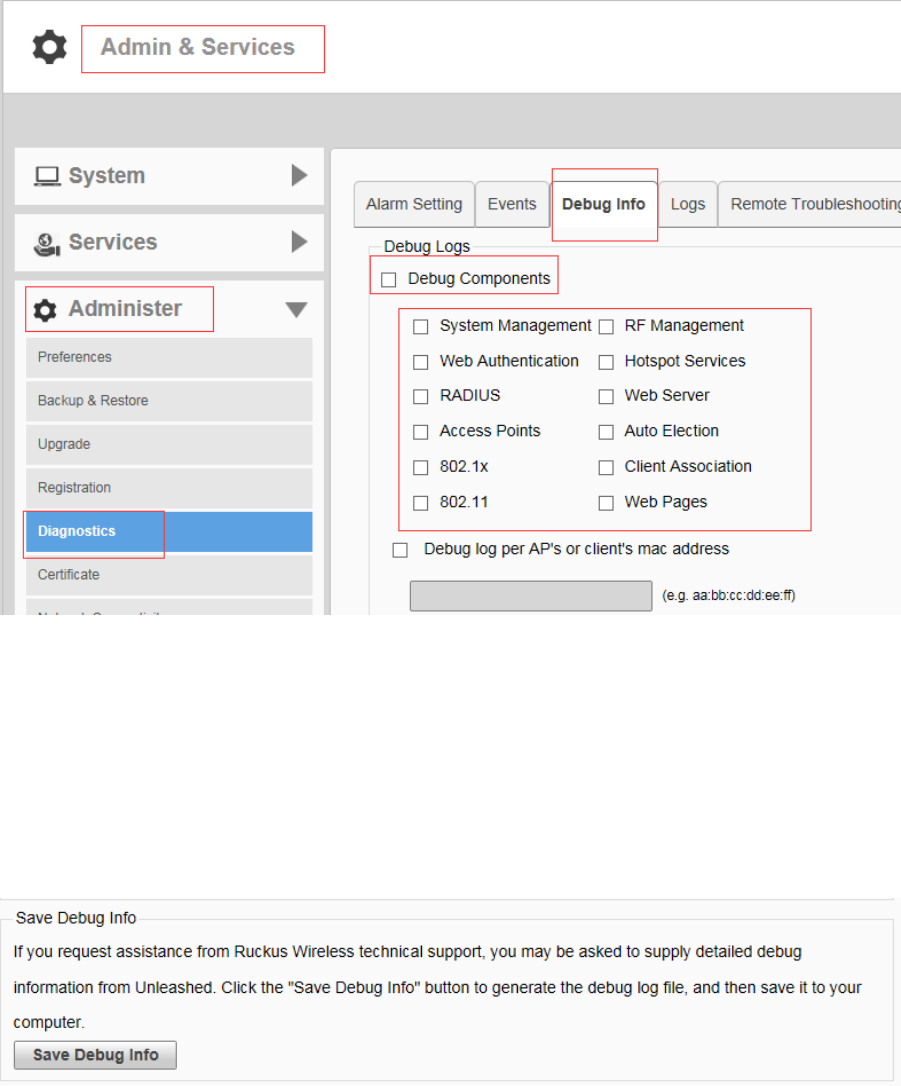Enable the Debug Components checkbox

click(389, 279)
